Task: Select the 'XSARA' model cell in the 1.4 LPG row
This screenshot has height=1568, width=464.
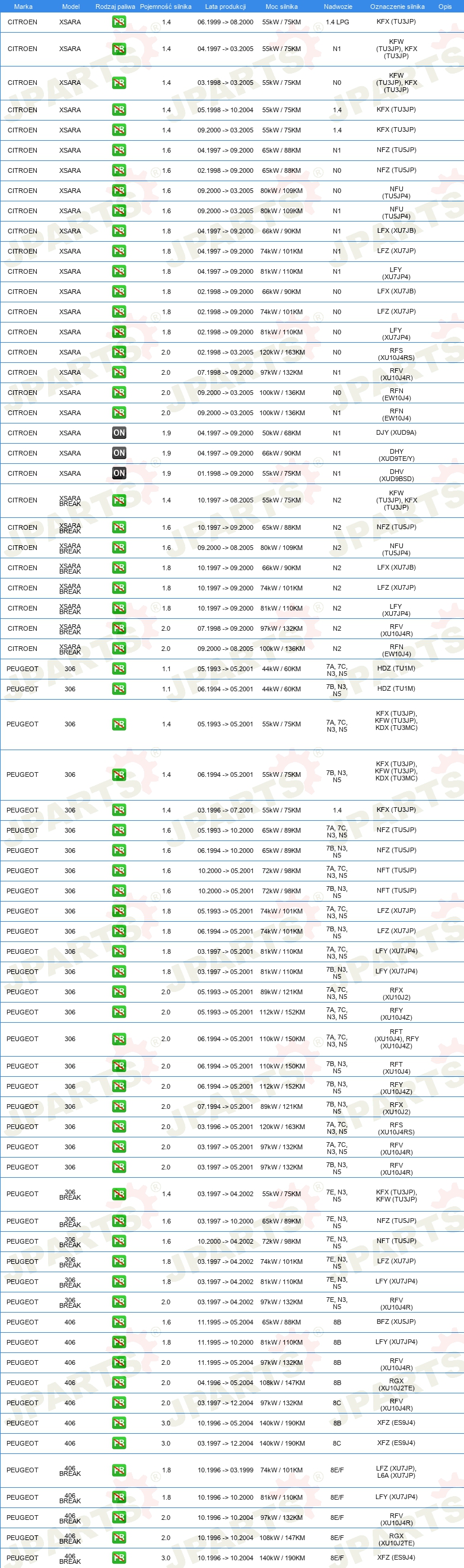Action: pyautogui.click(x=70, y=22)
